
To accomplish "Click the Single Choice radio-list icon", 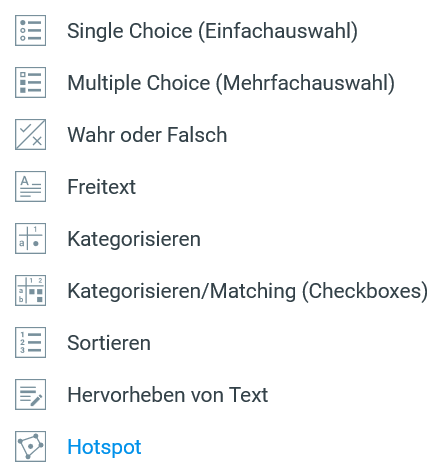I will (x=30, y=30).
